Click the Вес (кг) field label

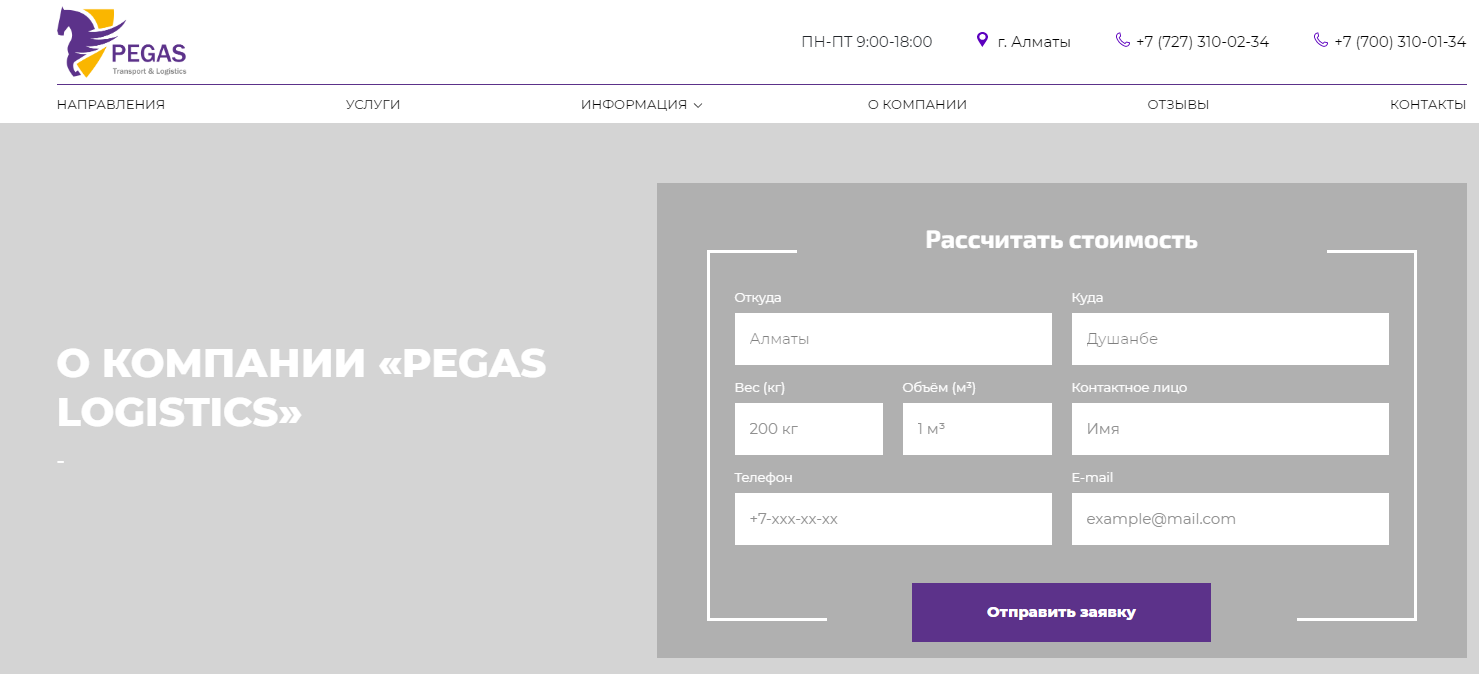(760, 388)
